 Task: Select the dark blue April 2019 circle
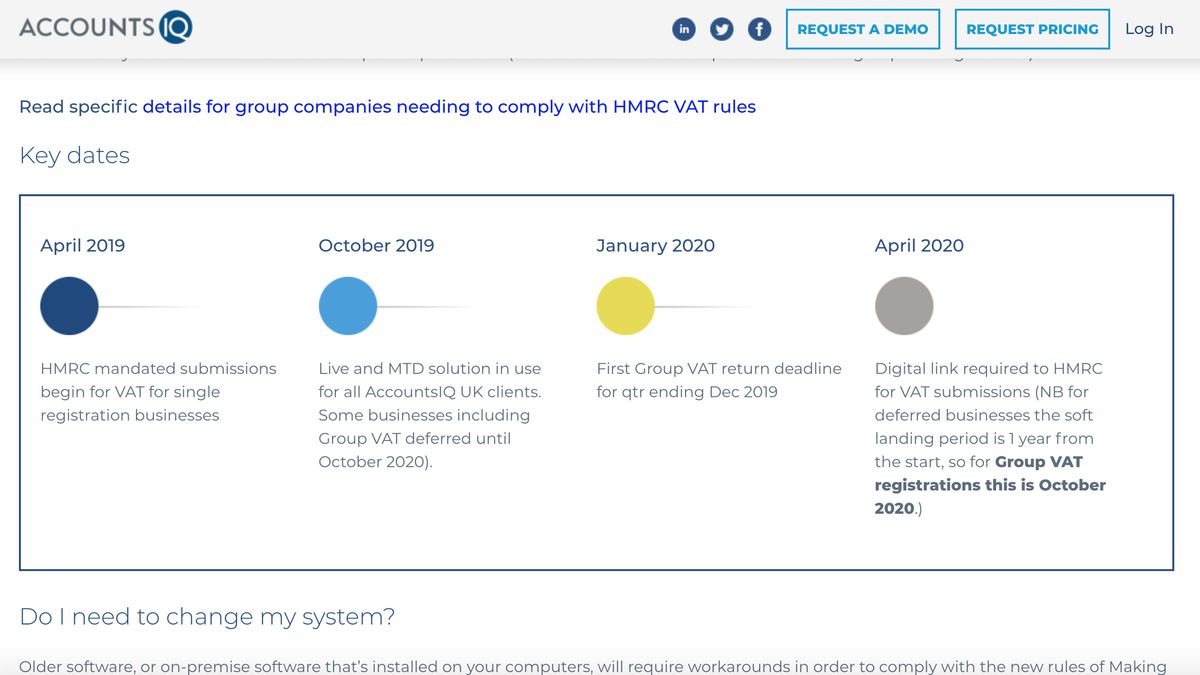click(69, 305)
